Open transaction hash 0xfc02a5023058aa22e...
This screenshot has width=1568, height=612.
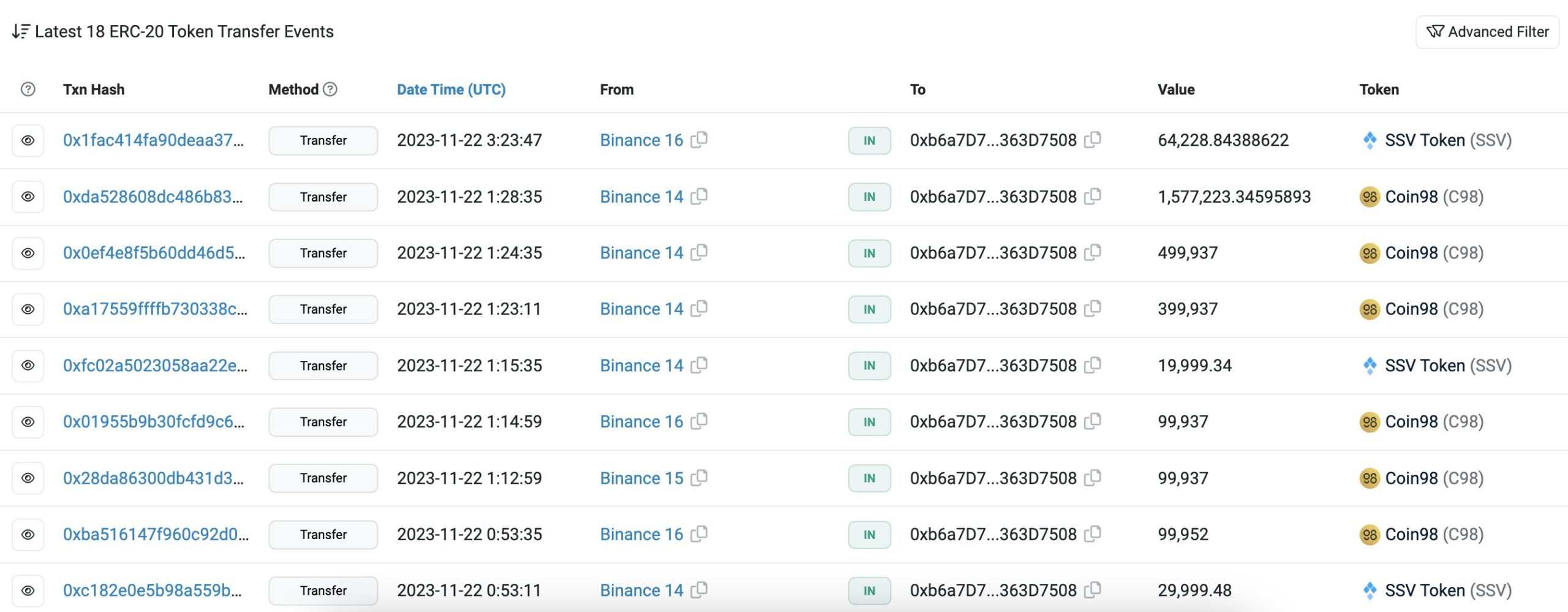point(155,366)
